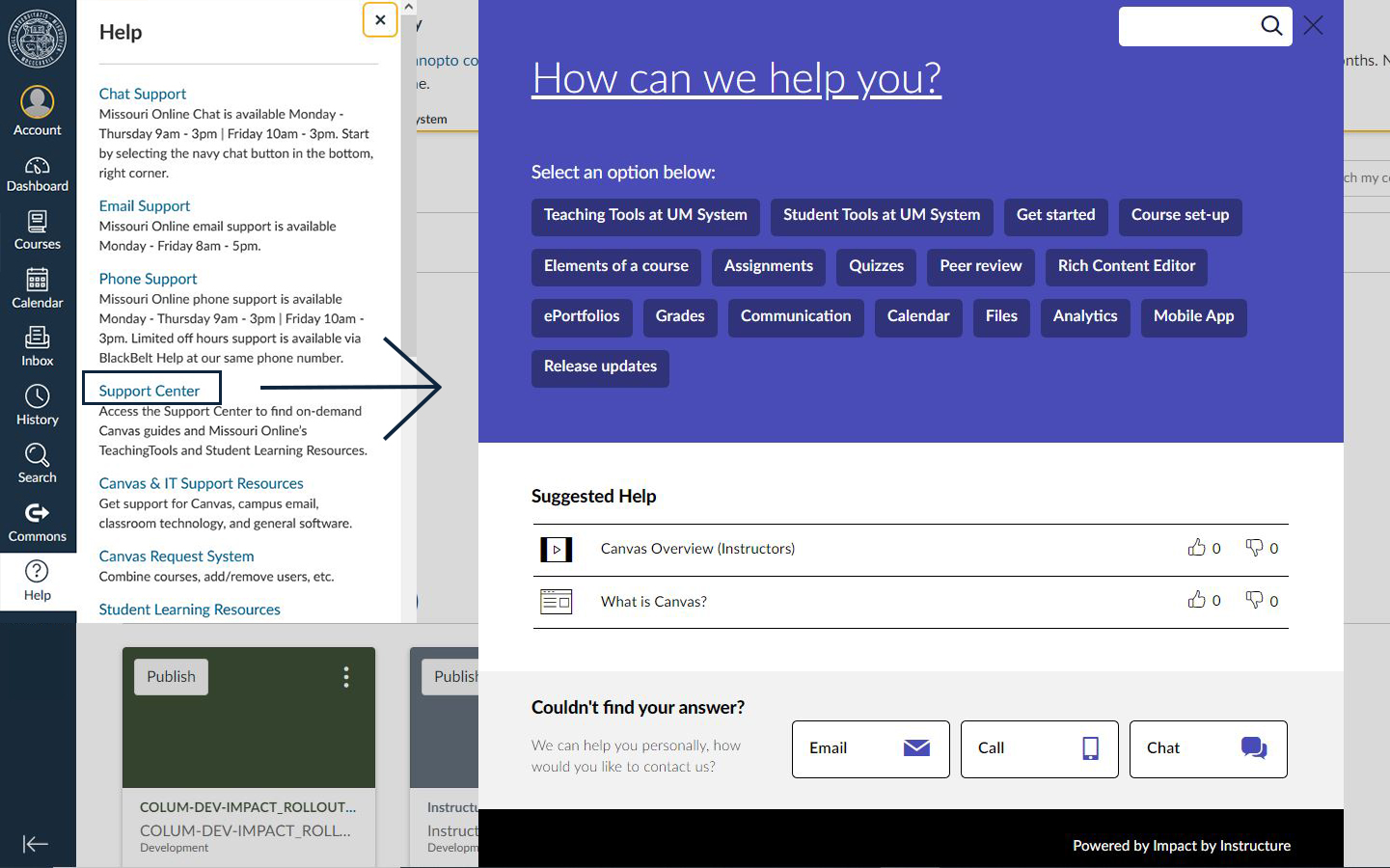
Task: Contact support via Email button
Action: (x=871, y=749)
